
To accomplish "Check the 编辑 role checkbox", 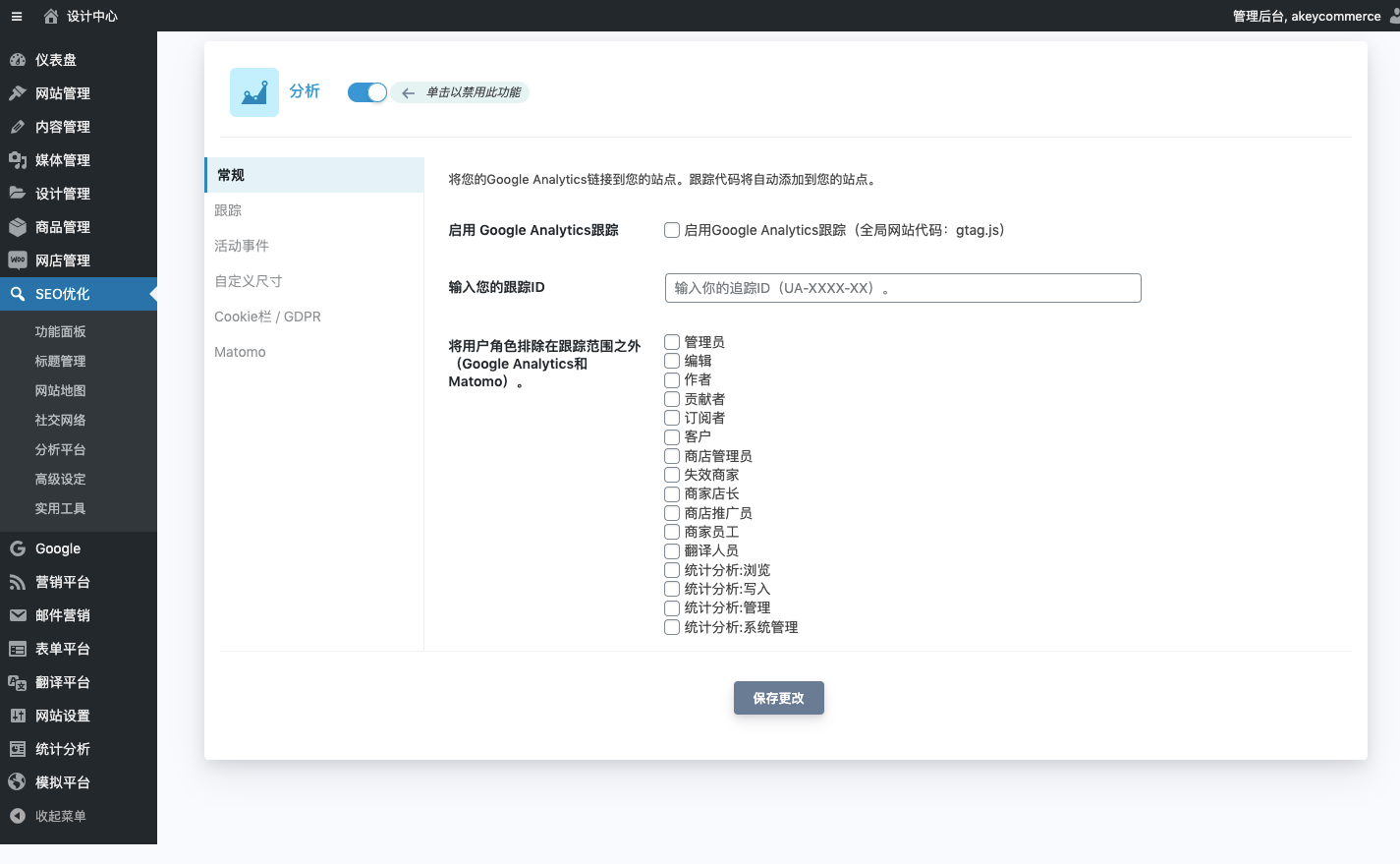I will [x=672, y=361].
